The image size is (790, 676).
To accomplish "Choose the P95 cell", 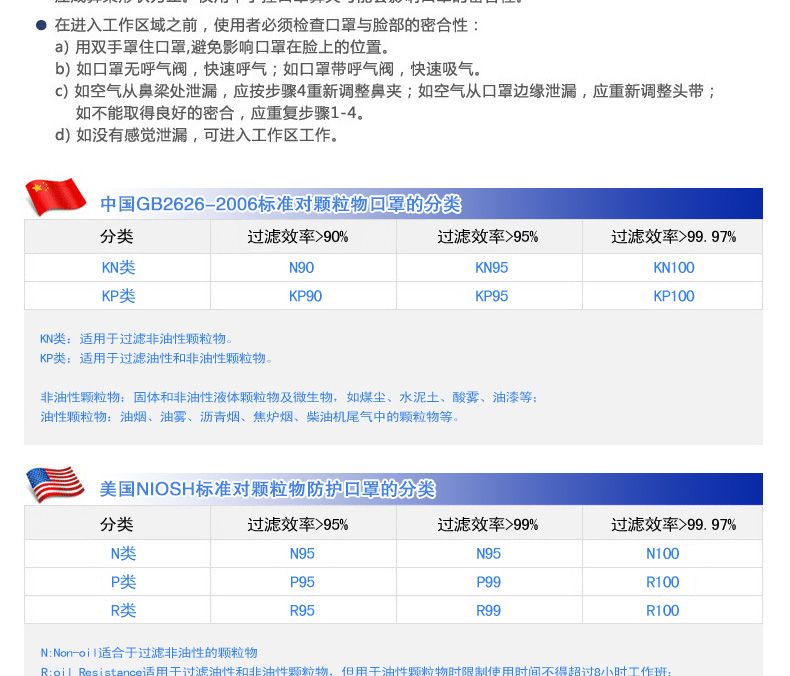I will coord(302,582).
